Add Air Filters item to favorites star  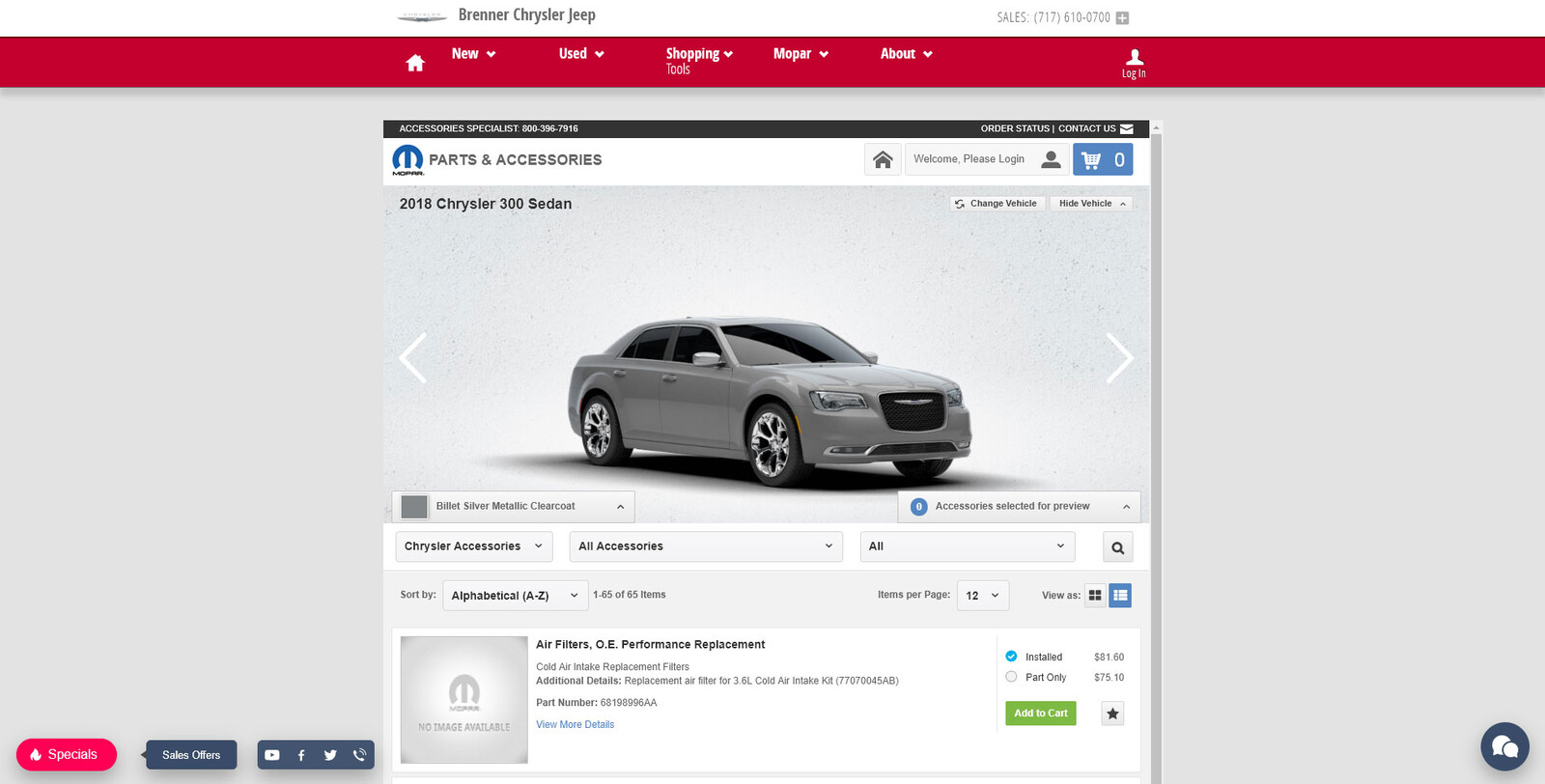pos(1112,714)
